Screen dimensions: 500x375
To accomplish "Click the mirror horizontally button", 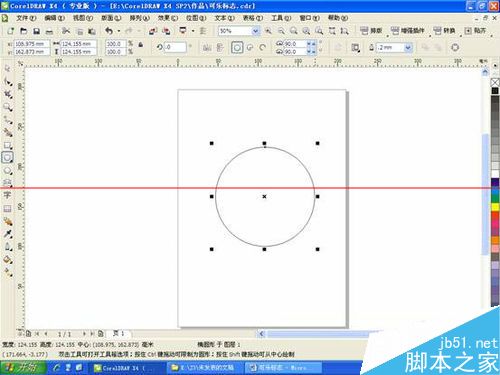I will (x=207, y=48).
